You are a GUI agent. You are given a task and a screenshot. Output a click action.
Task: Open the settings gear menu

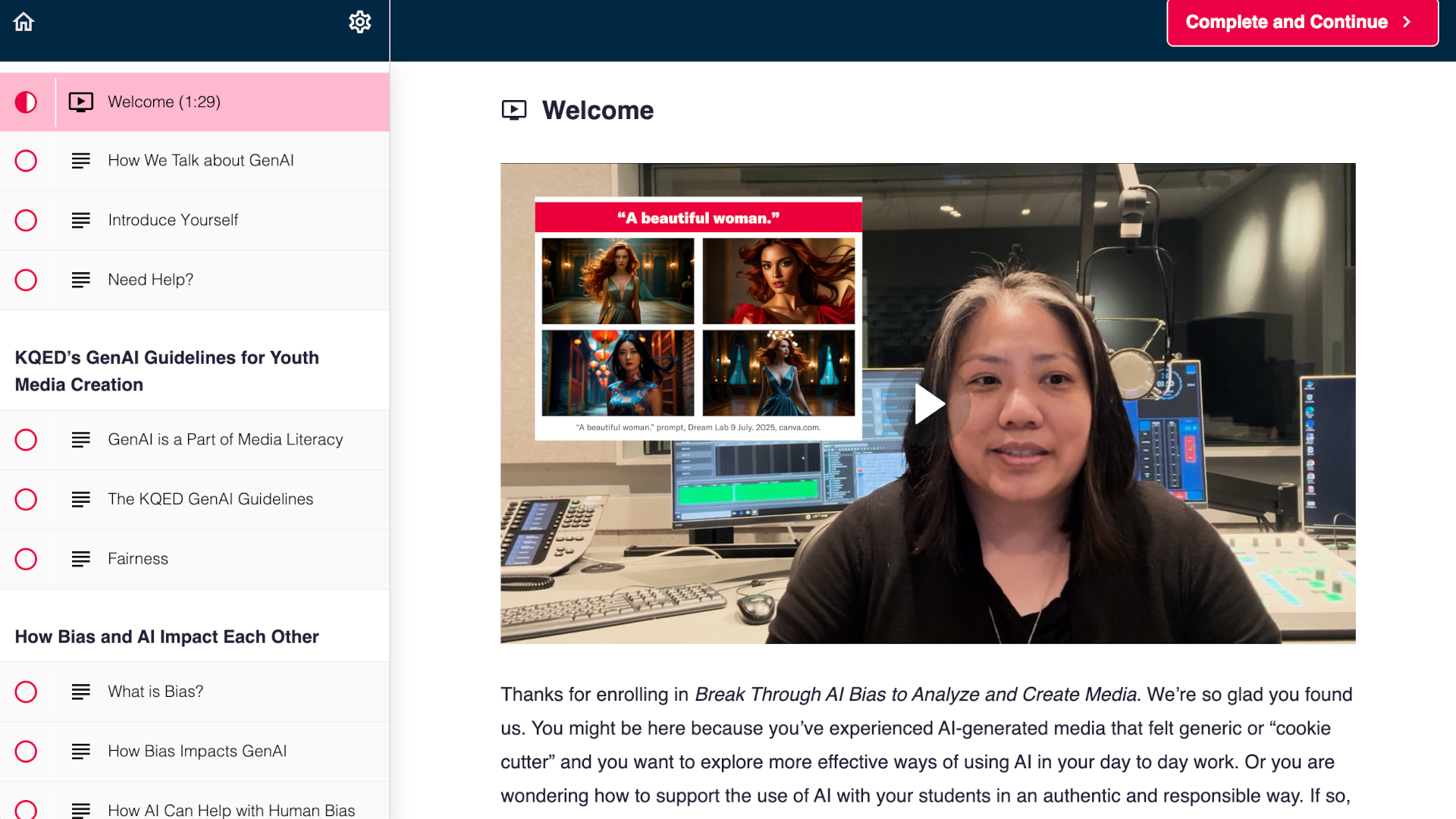(x=359, y=22)
